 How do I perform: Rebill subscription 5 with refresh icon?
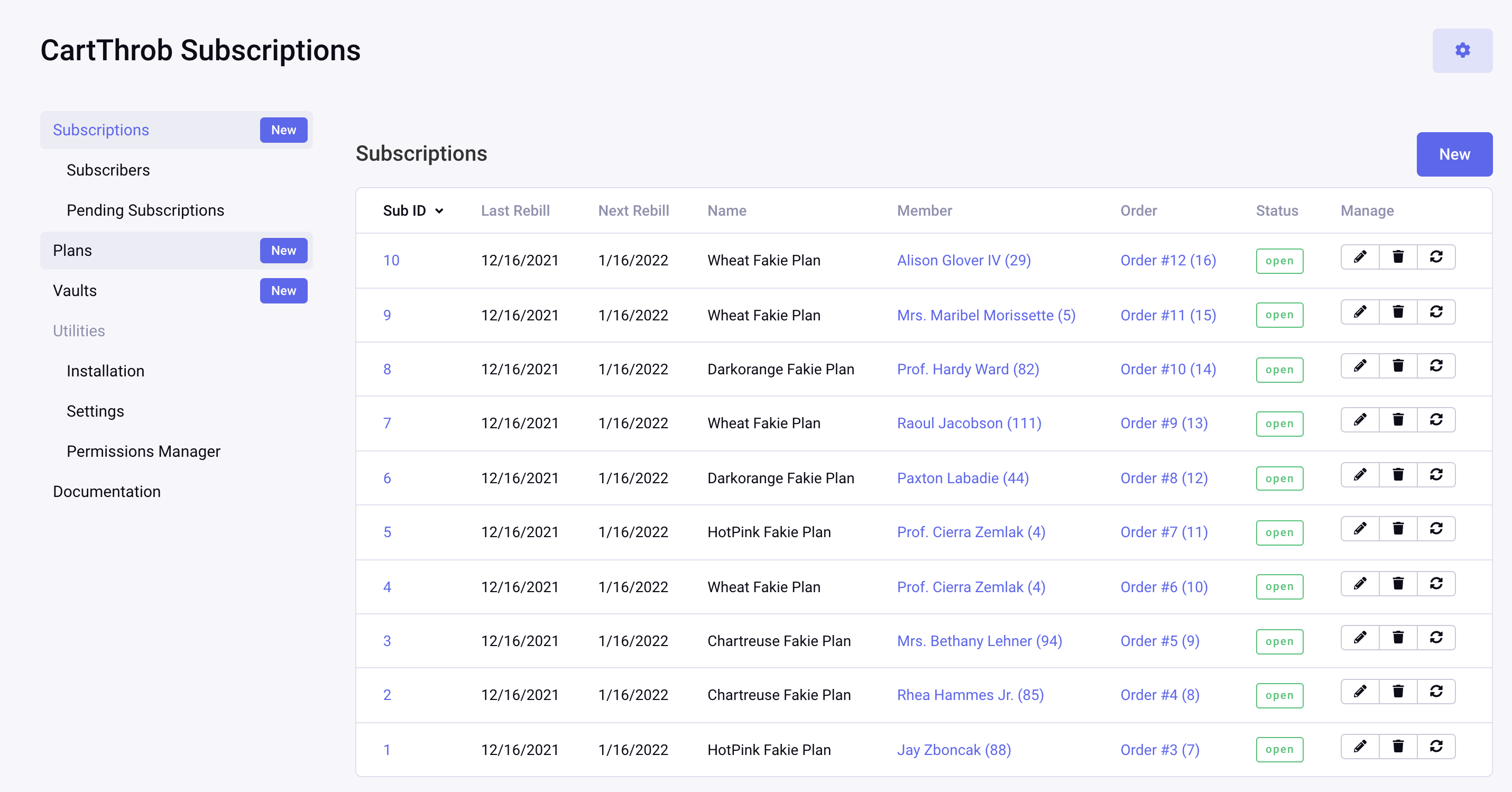1436,529
